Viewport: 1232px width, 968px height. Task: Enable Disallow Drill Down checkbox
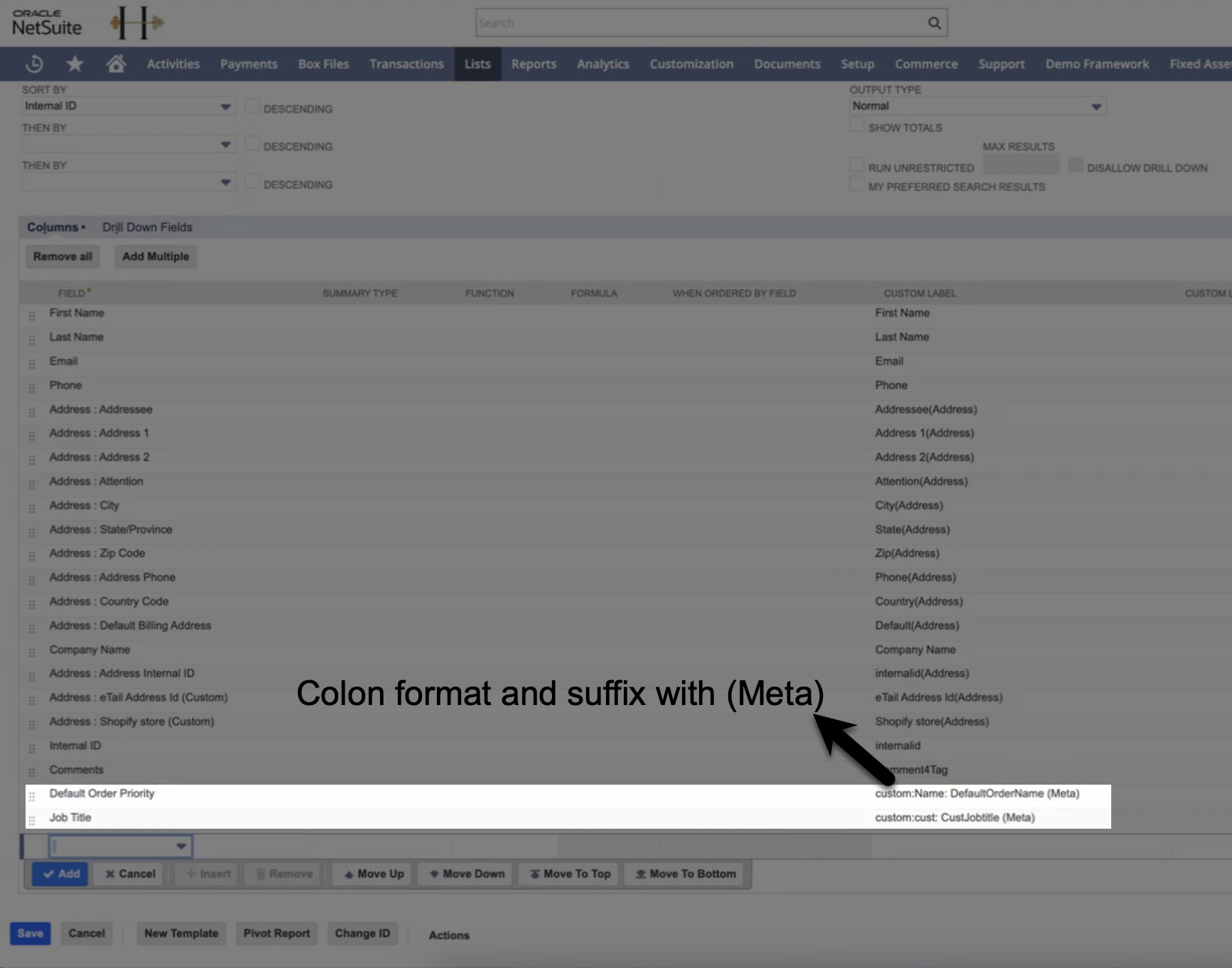(1076, 165)
